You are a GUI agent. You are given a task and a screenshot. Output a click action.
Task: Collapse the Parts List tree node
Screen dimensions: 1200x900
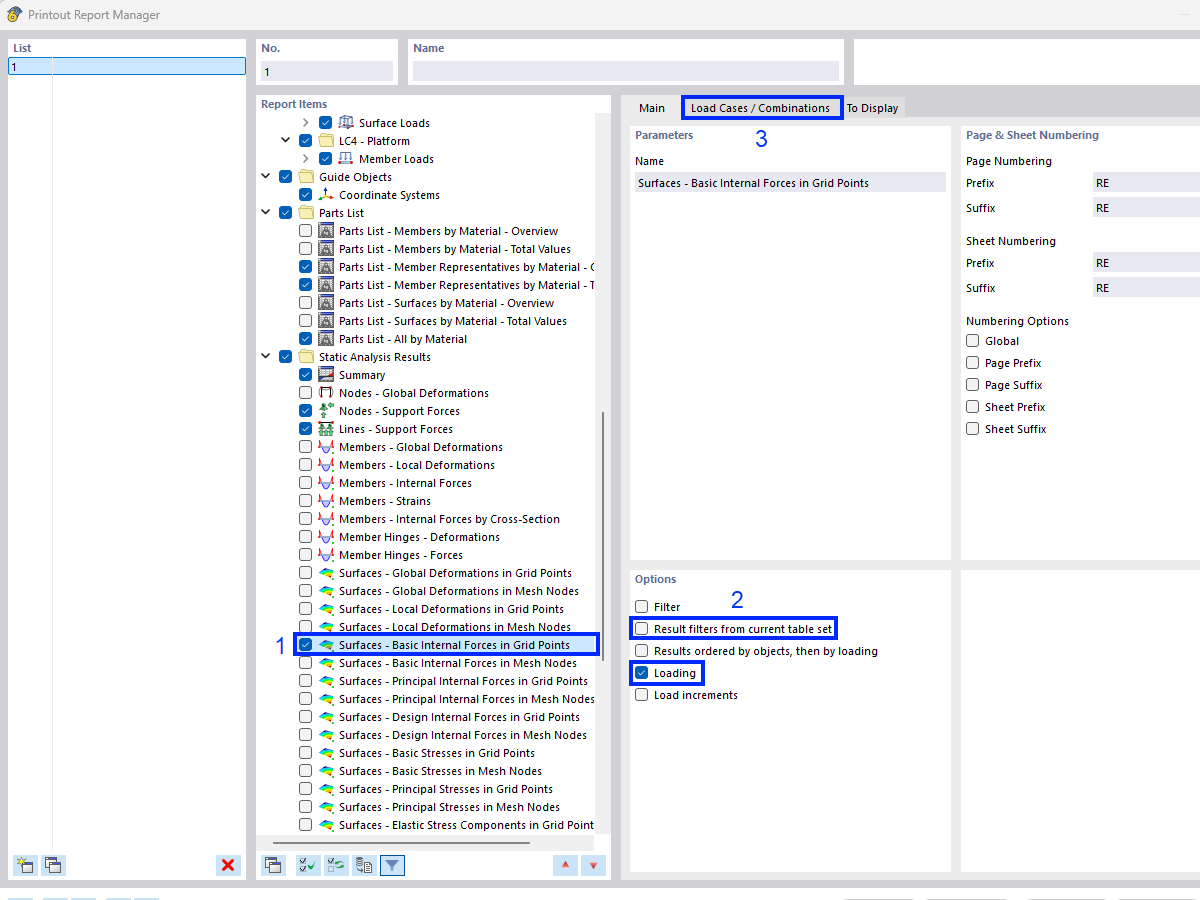(x=265, y=212)
